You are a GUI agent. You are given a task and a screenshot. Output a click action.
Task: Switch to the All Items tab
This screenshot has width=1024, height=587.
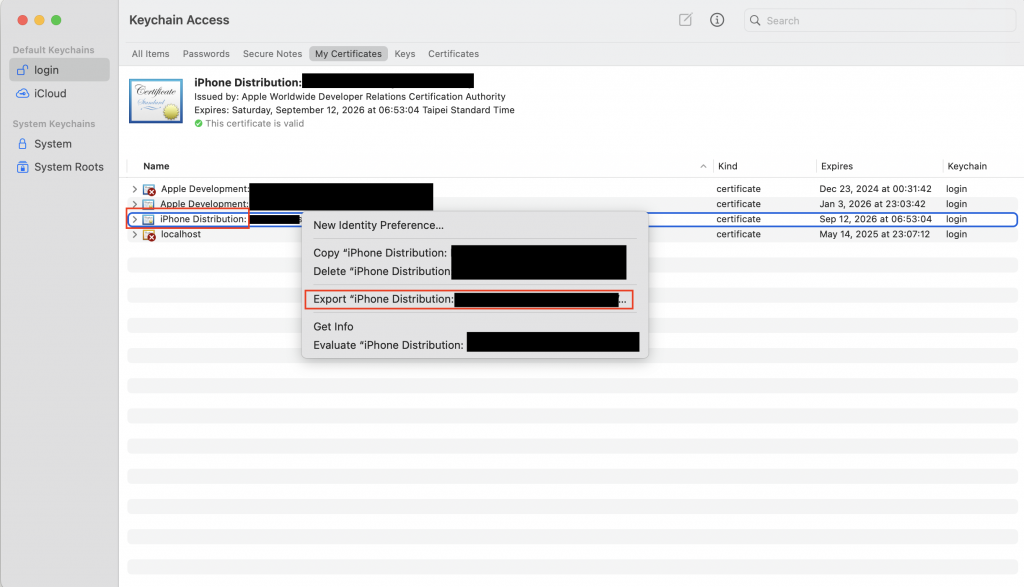pos(150,54)
